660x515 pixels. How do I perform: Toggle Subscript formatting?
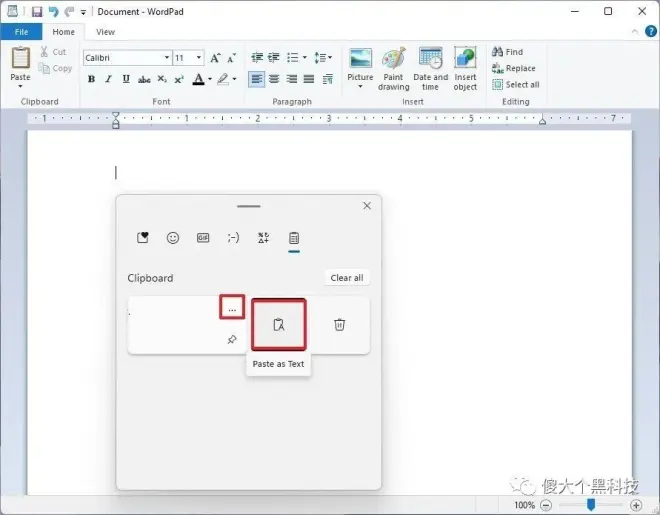click(162, 79)
